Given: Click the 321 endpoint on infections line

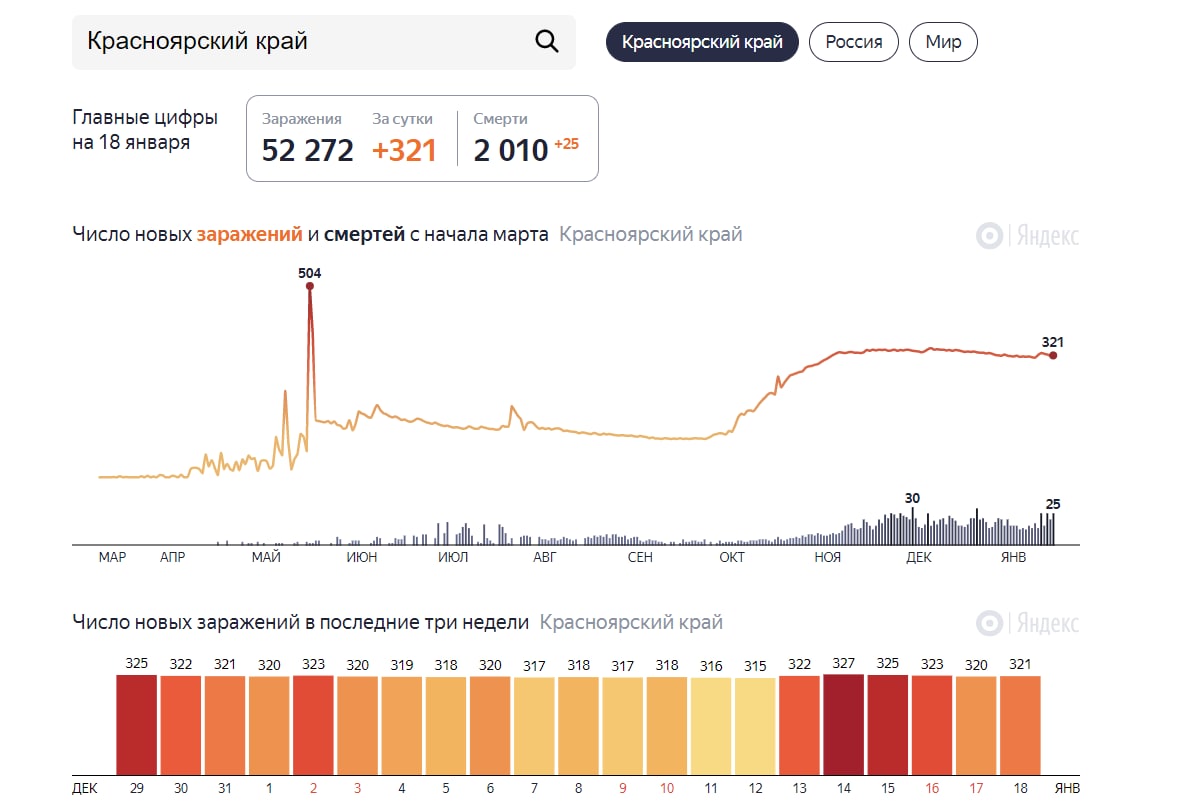Looking at the screenshot, I should tap(1053, 355).
